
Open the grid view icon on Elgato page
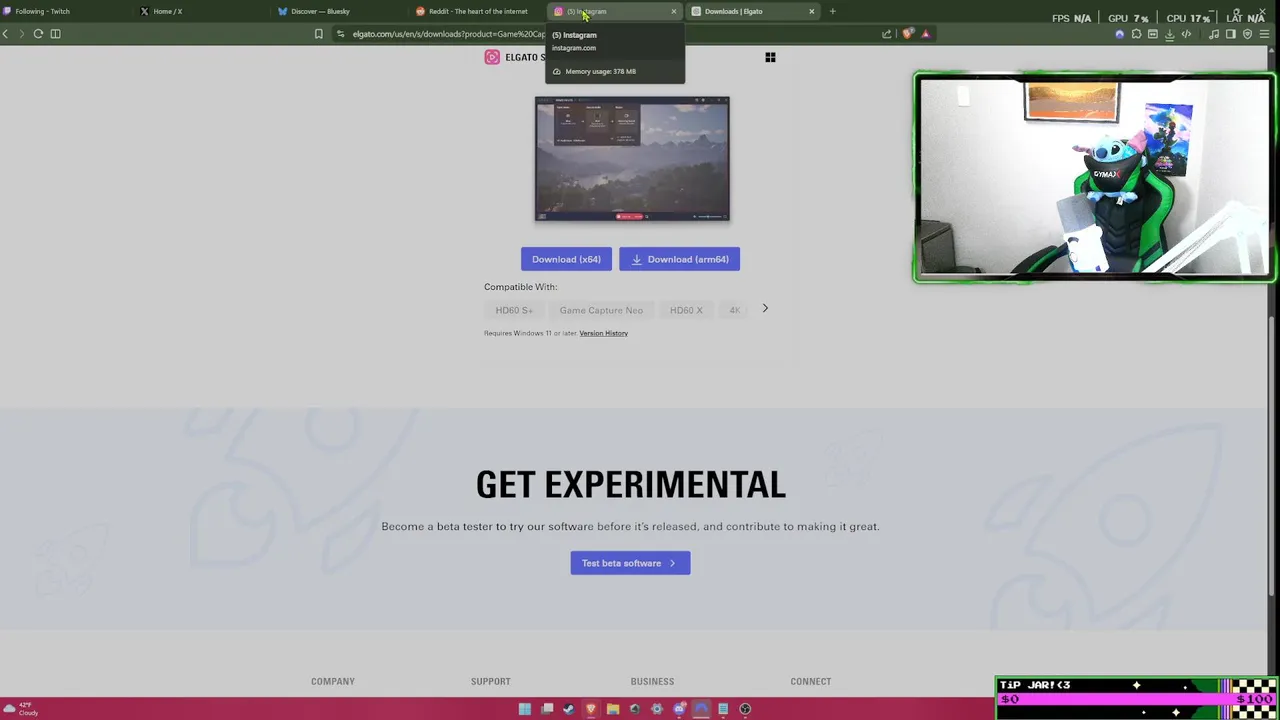point(770,57)
